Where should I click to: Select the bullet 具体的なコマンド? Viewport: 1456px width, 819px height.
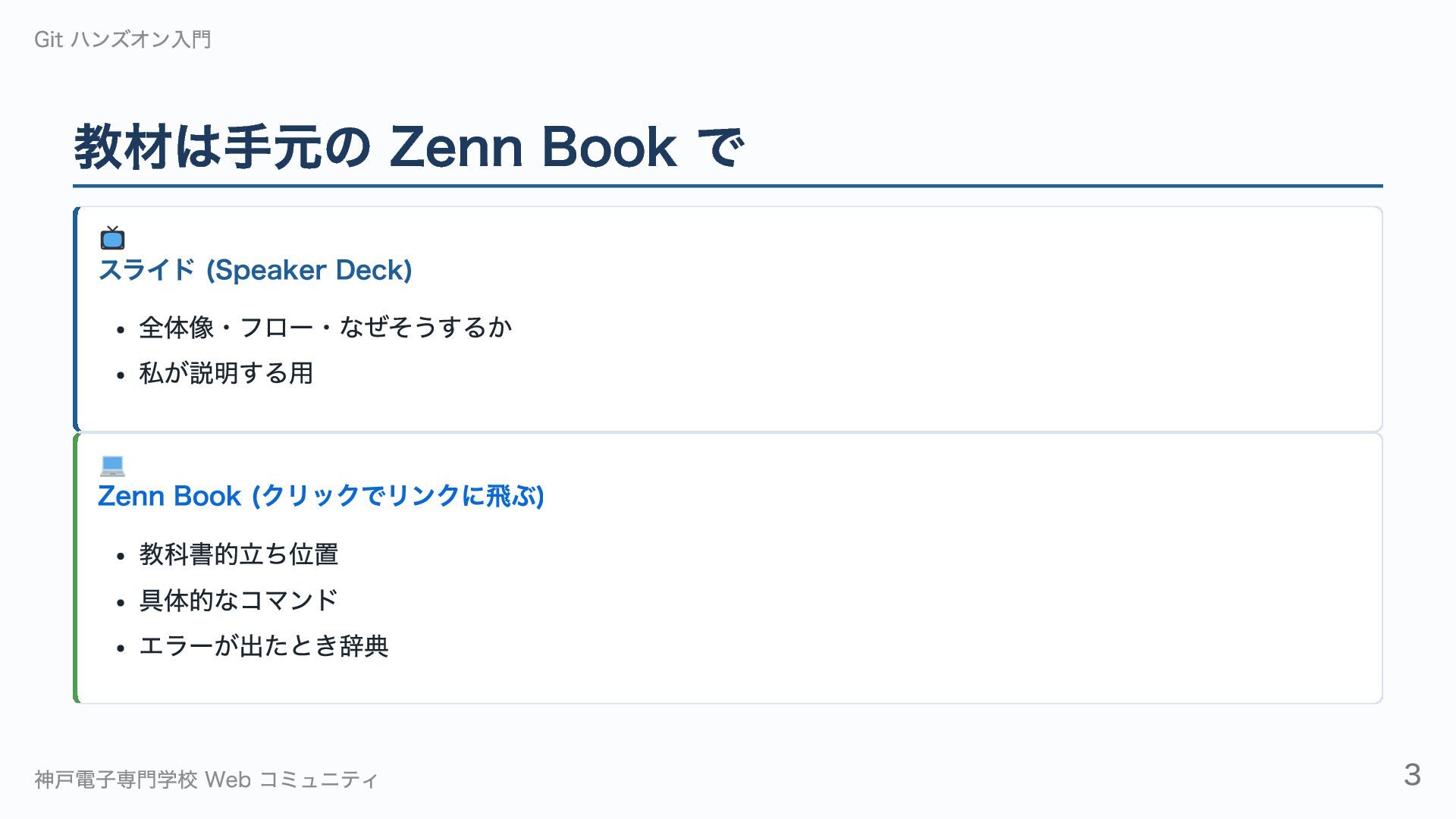pyautogui.click(x=239, y=601)
